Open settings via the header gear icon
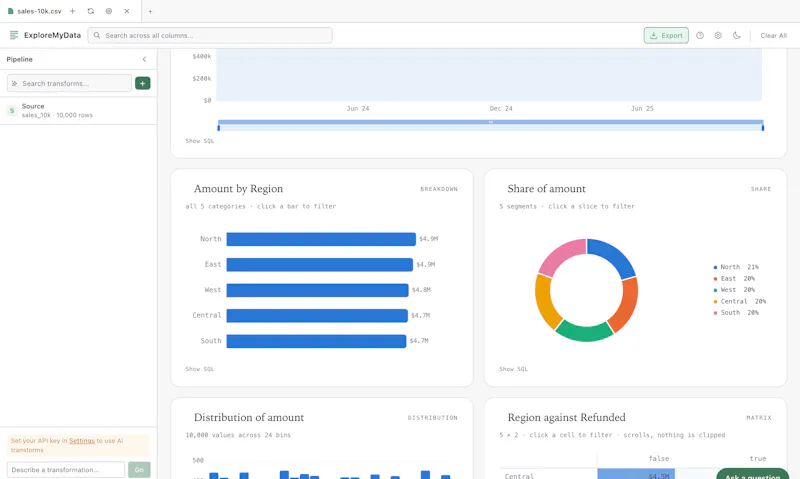This screenshot has height=479, width=800. (x=718, y=35)
